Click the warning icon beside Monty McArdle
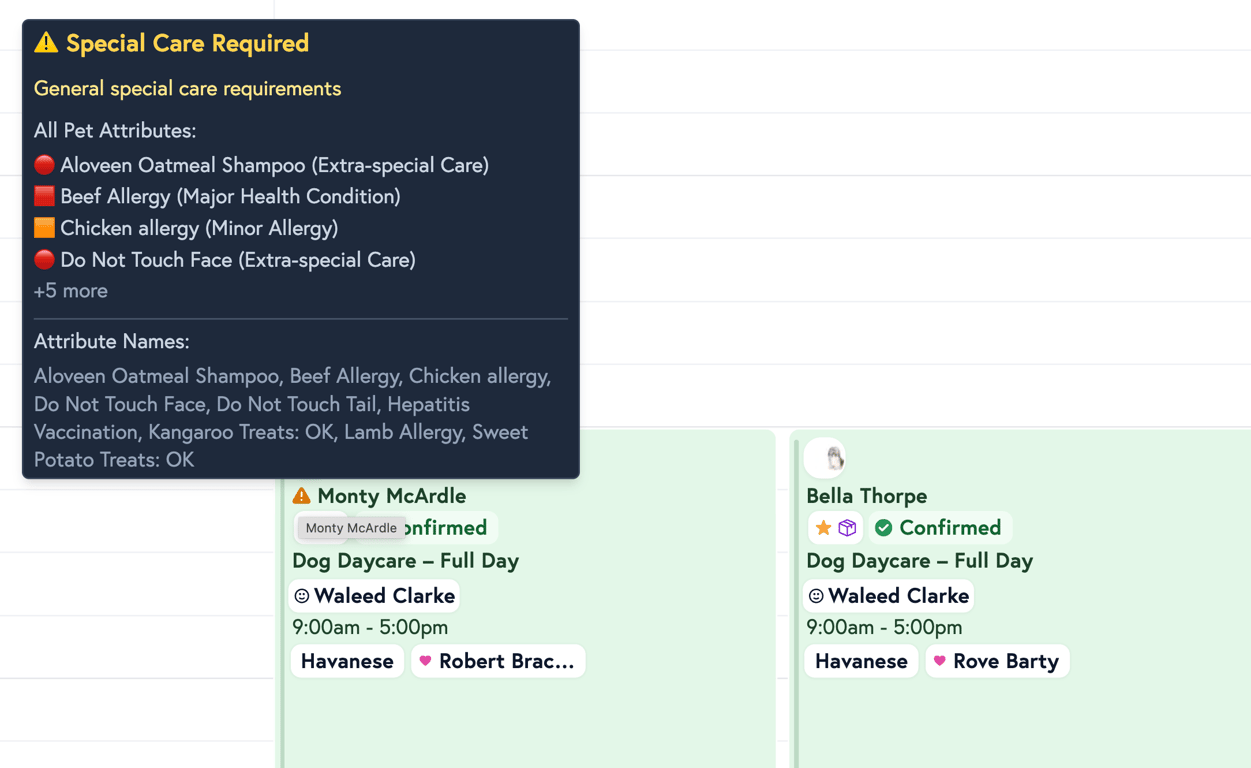 (301, 496)
